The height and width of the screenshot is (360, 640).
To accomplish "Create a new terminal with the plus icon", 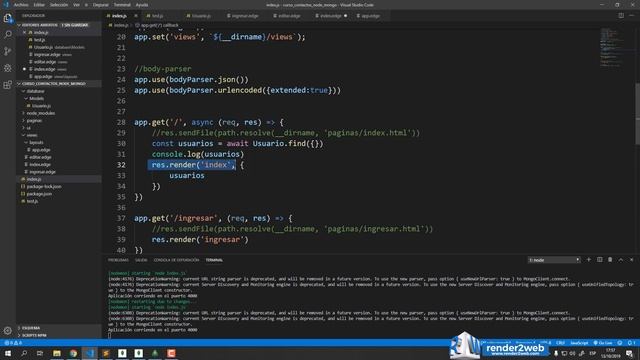I will click(x=589, y=260).
